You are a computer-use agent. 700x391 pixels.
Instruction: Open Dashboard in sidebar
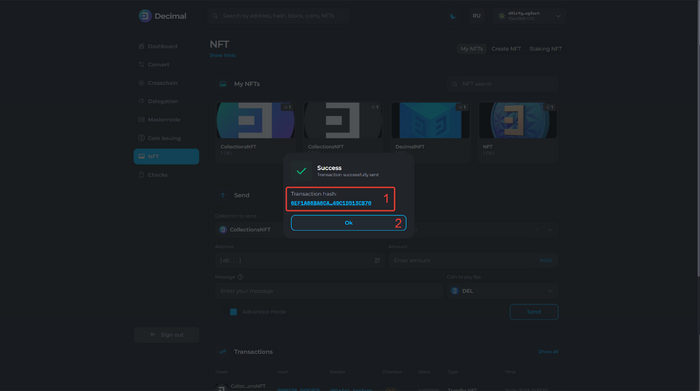(x=162, y=46)
